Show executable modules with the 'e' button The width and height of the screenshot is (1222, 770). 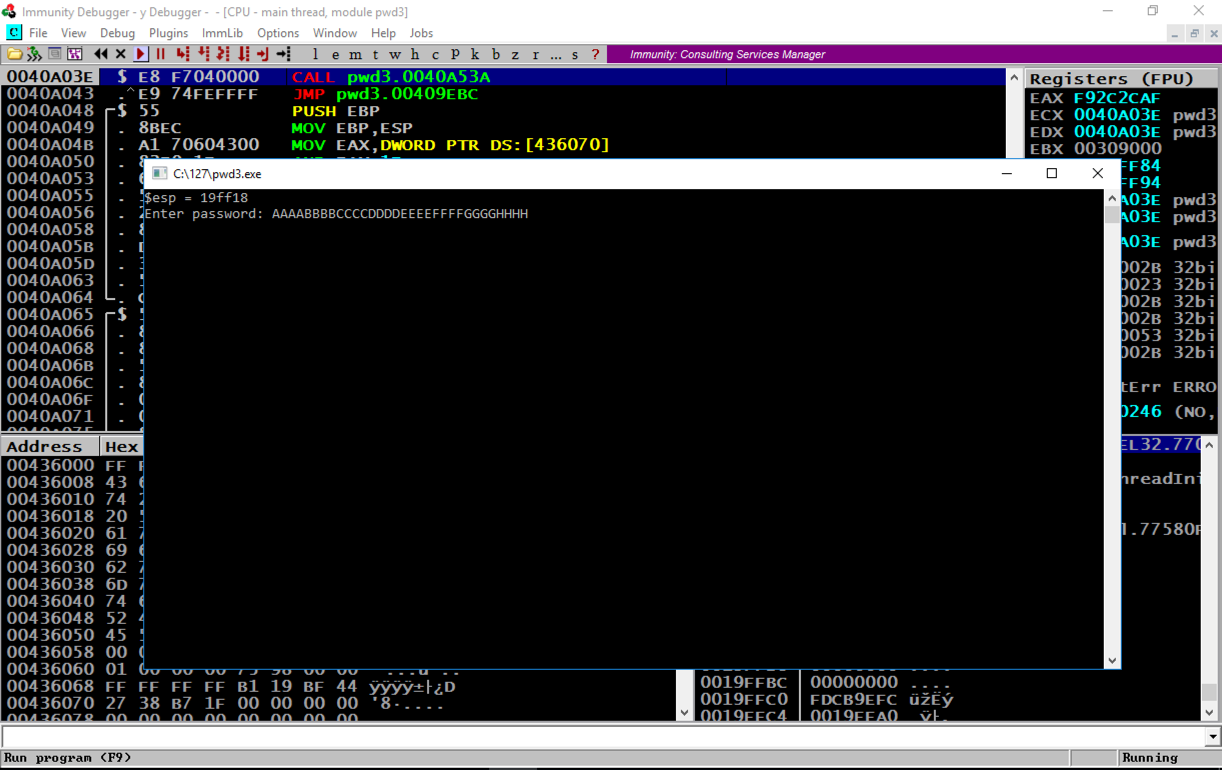tap(335, 54)
